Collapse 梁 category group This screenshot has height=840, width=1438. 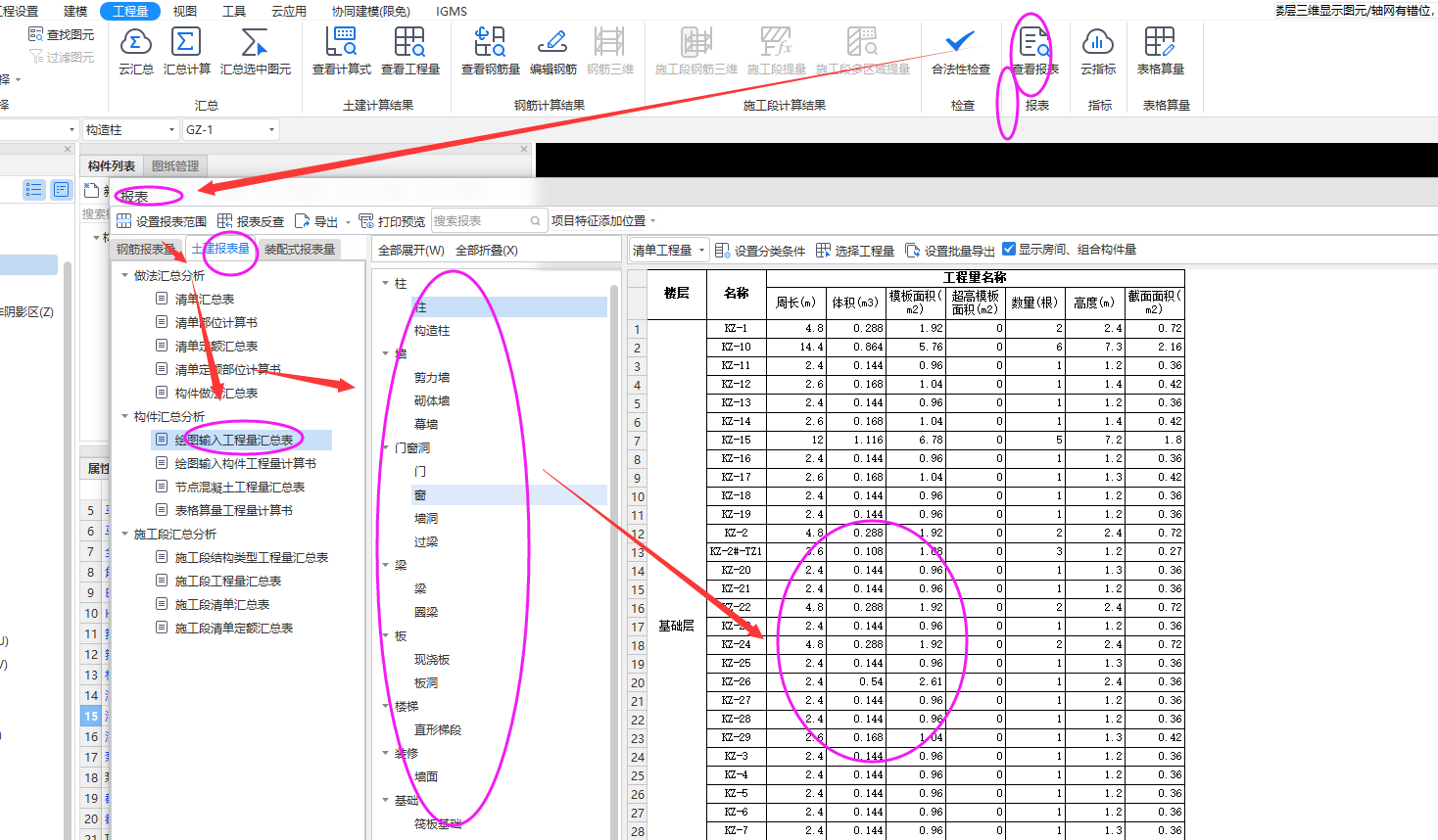click(385, 566)
